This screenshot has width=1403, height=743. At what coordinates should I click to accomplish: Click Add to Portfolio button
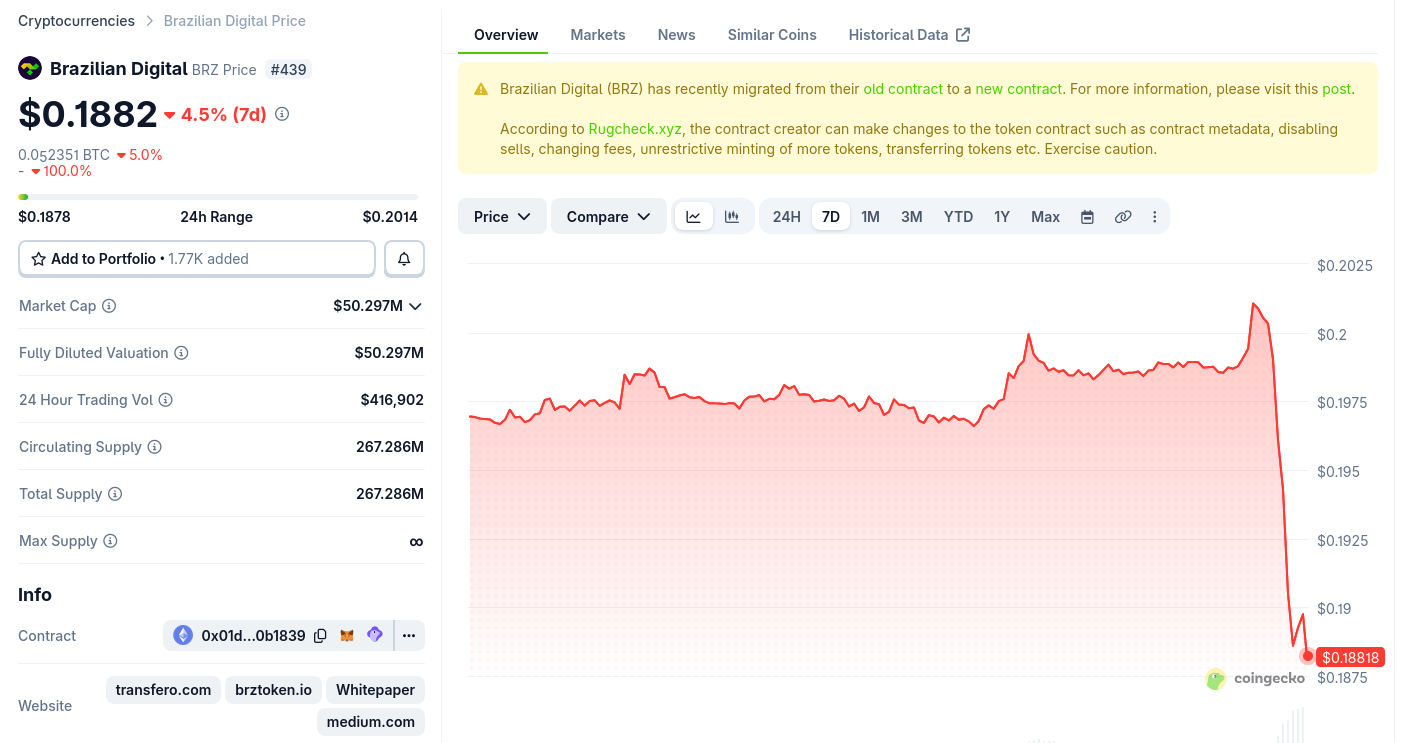pyautogui.click(x=197, y=259)
